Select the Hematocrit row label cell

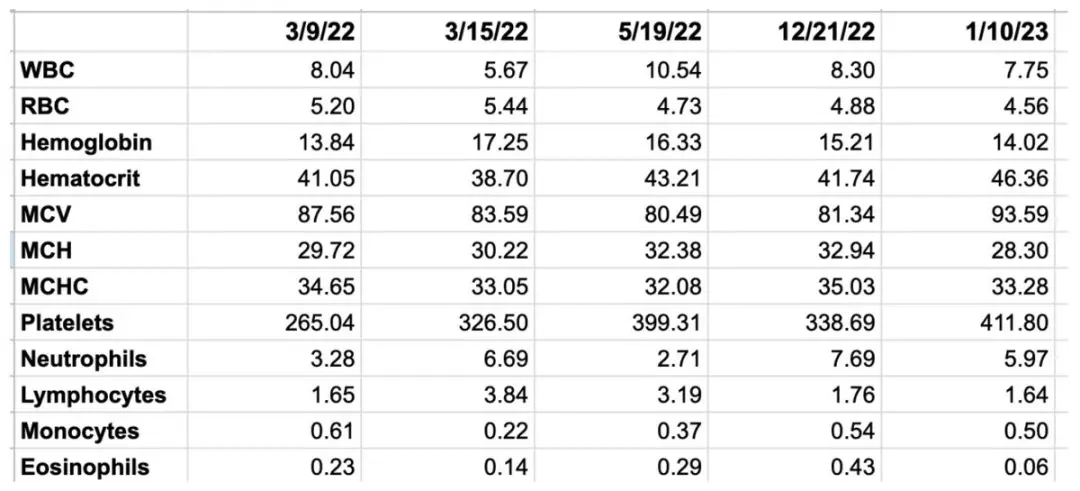100,178
